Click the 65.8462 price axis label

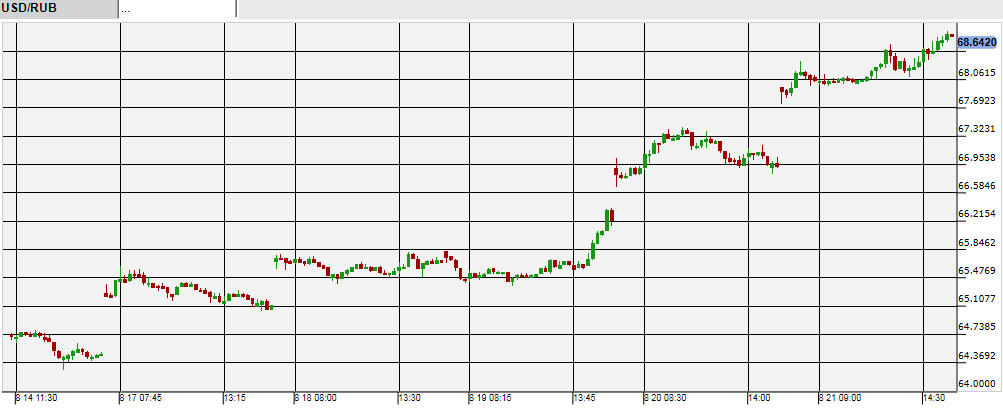977,242
